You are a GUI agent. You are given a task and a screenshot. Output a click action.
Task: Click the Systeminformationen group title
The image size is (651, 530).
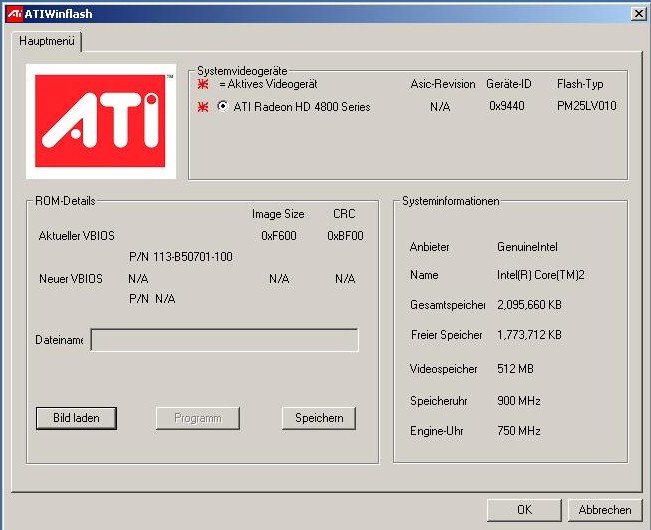pyautogui.click(x=450, y=201)
